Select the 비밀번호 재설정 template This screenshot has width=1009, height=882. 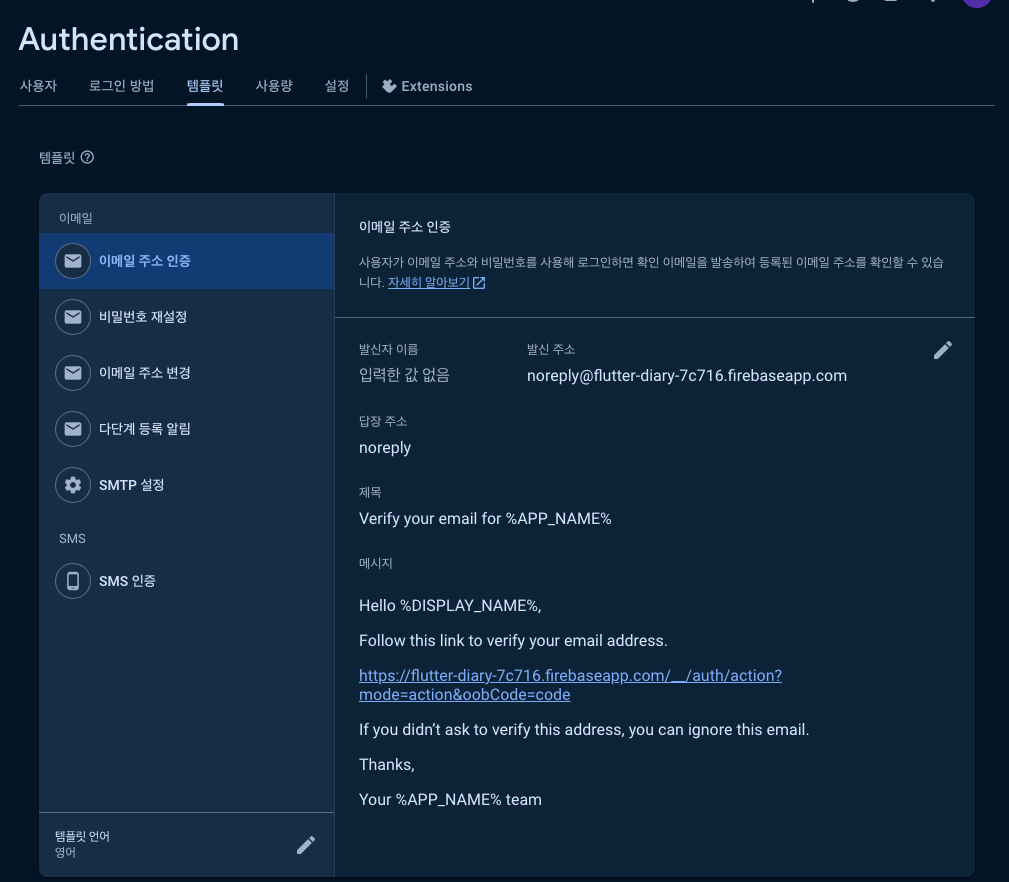point(187,317)
